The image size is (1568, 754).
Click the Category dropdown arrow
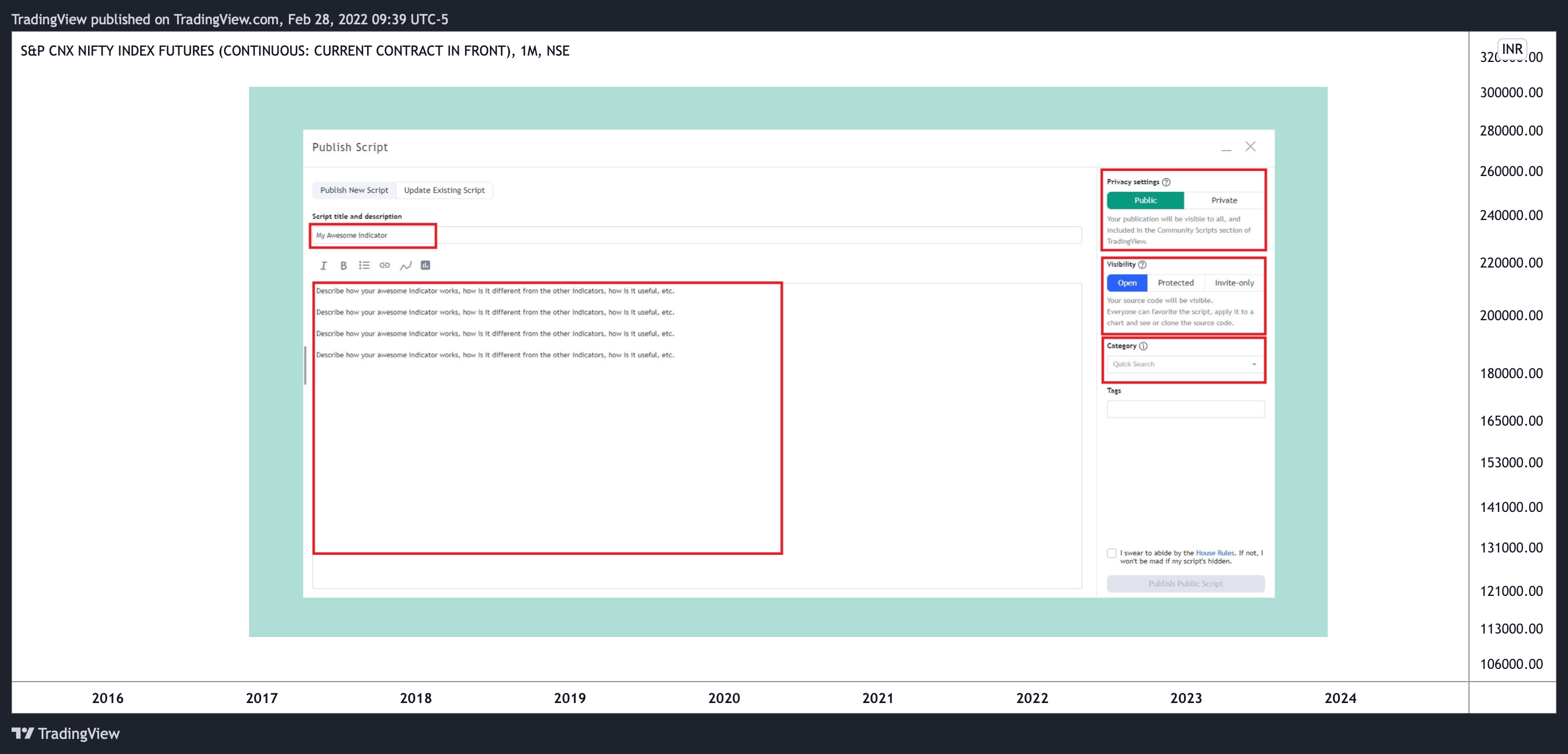coord(1254,364)
